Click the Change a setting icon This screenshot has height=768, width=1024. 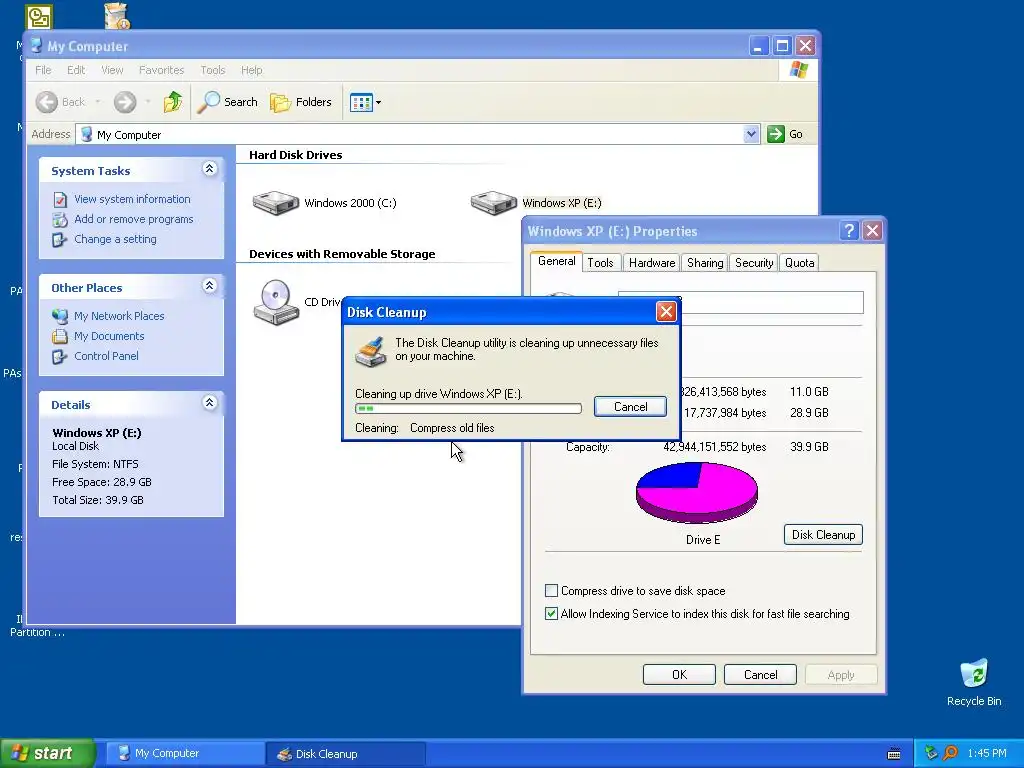click(59, 239)
